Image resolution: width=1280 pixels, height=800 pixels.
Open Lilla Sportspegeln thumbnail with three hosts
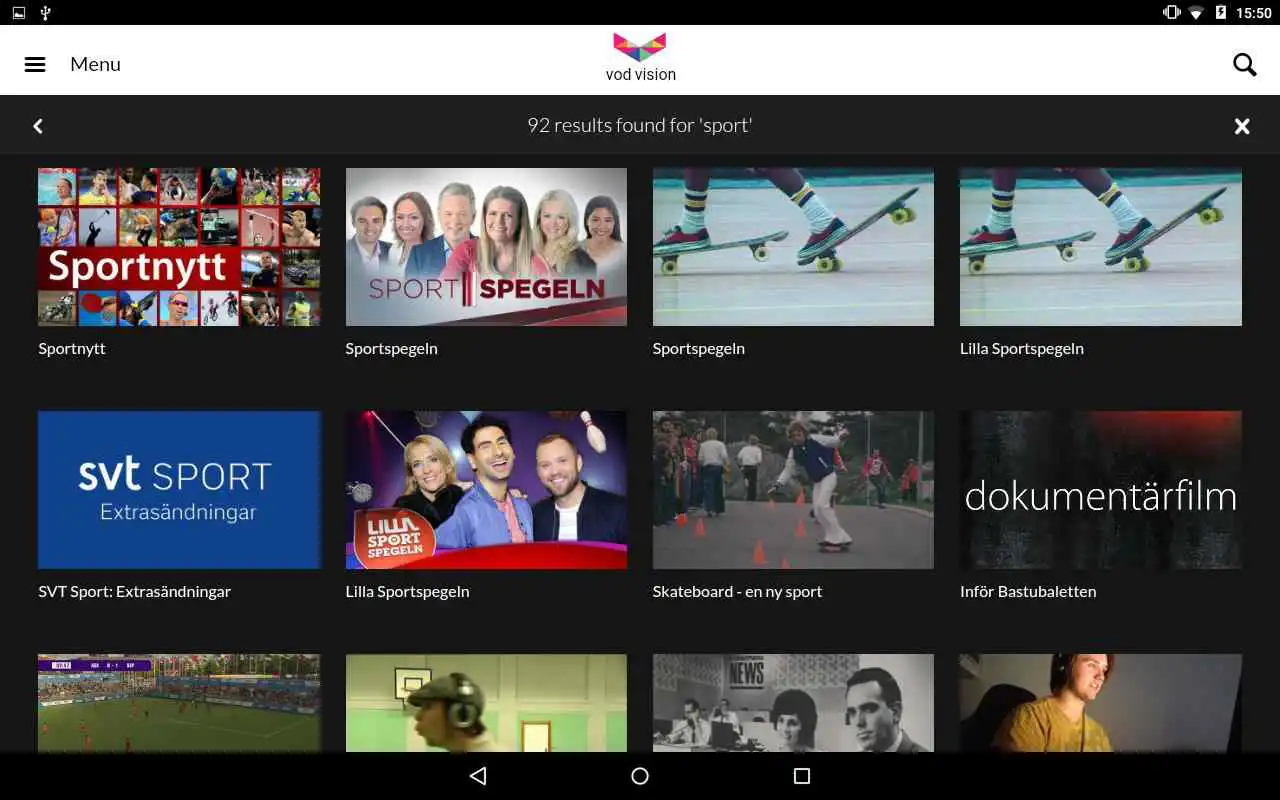(x=486, y=490)
